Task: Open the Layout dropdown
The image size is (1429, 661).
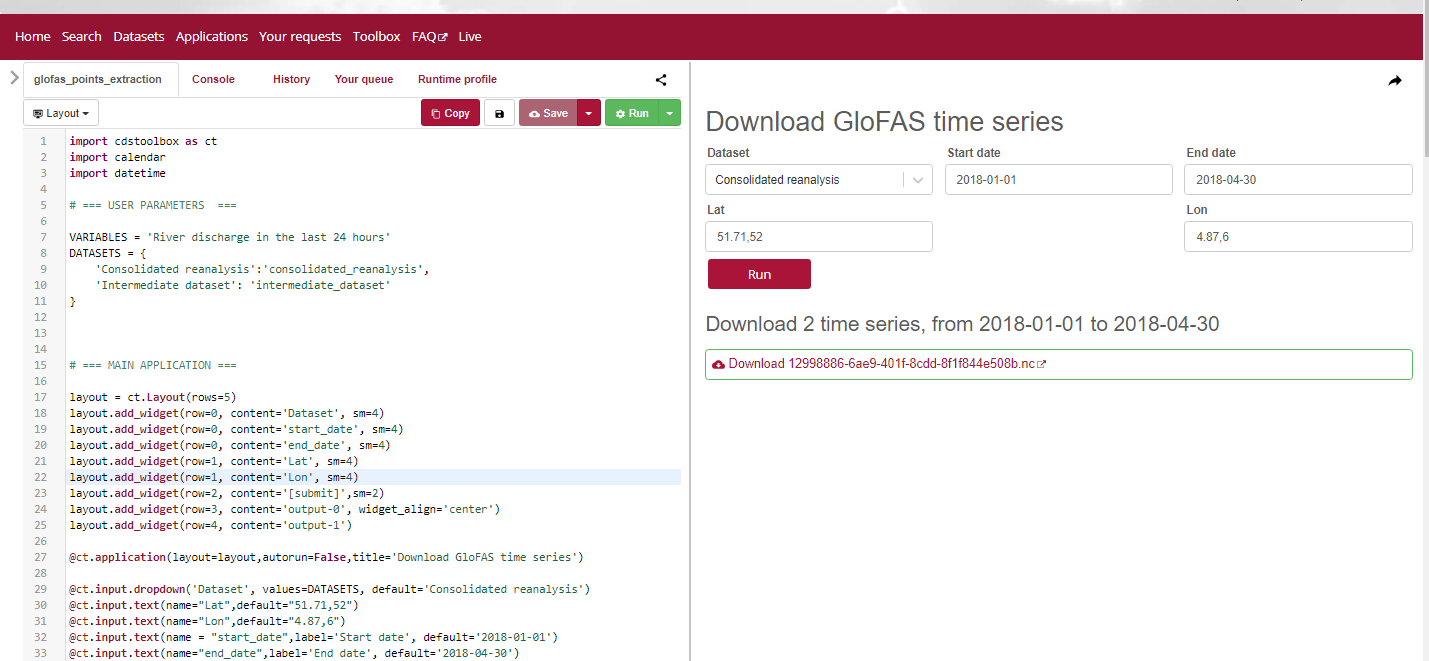Action: coord(61,113)
